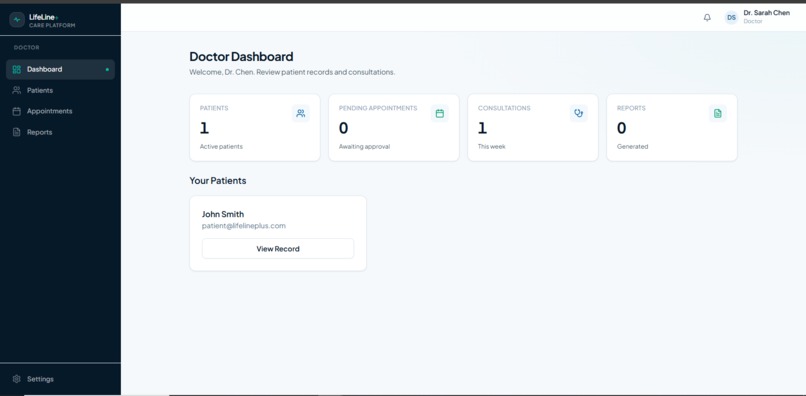Click 'Active patients' label
This screenshot has height=396, width=806.
click(x=221, y=147)
